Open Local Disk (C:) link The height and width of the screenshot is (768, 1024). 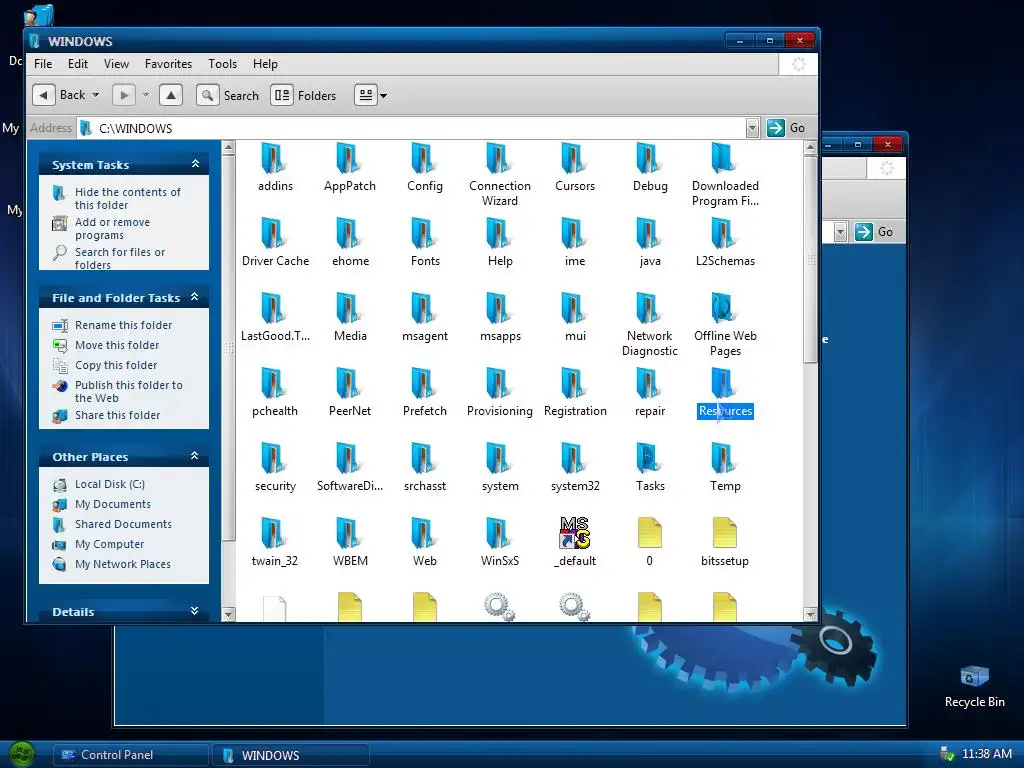click(110, 485)
